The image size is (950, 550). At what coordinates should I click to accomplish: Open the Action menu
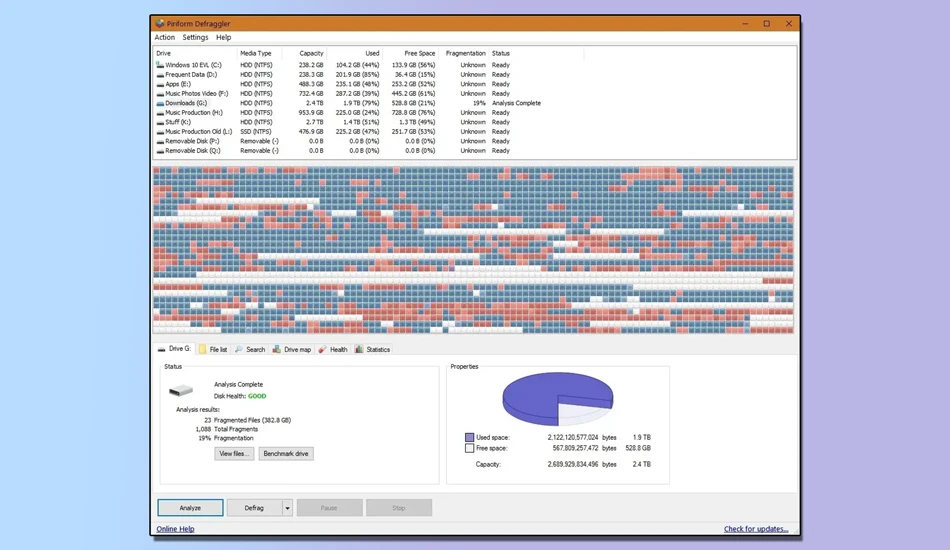(164, 38)
